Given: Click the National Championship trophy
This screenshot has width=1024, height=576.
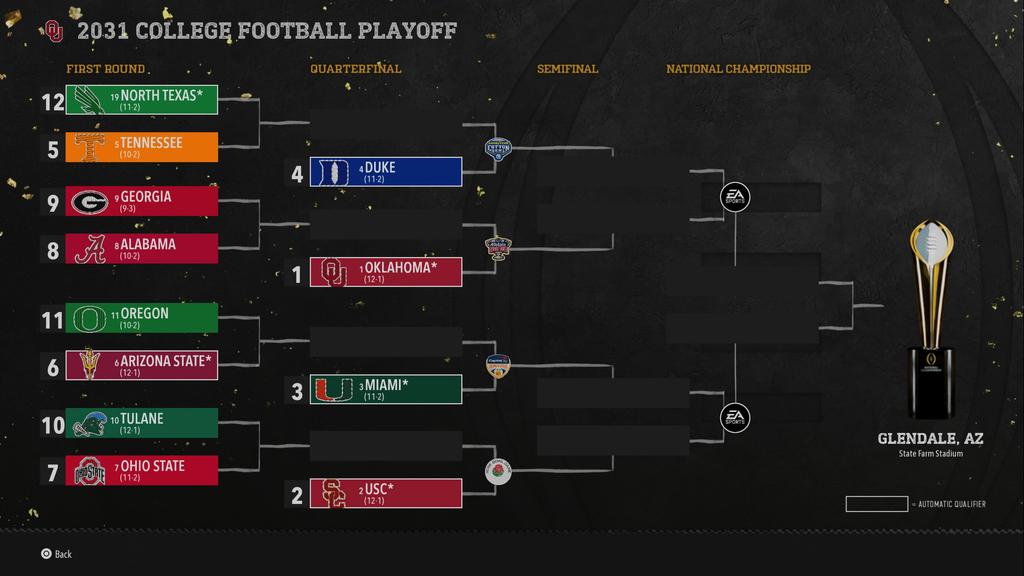Looking at the screenshot, I should (931, 320).
